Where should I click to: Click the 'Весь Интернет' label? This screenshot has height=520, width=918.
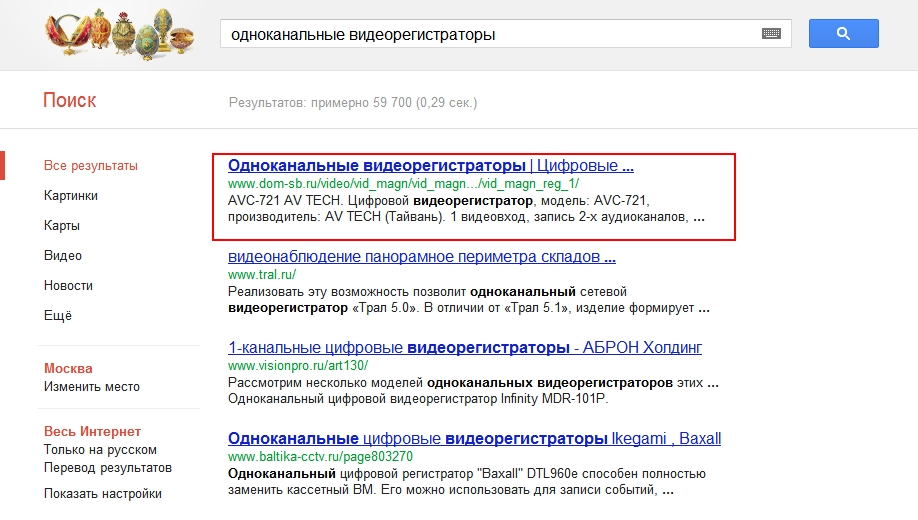93,432
